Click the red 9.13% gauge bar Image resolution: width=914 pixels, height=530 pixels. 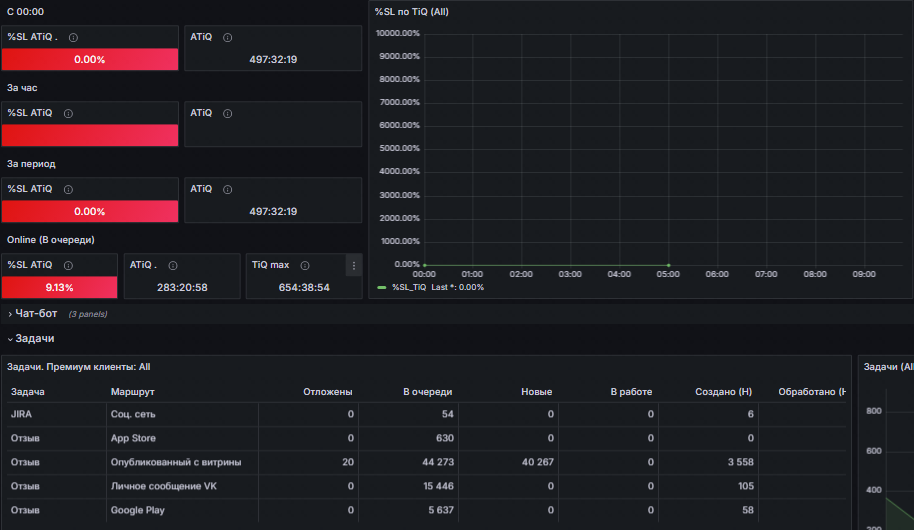point(59,287)
